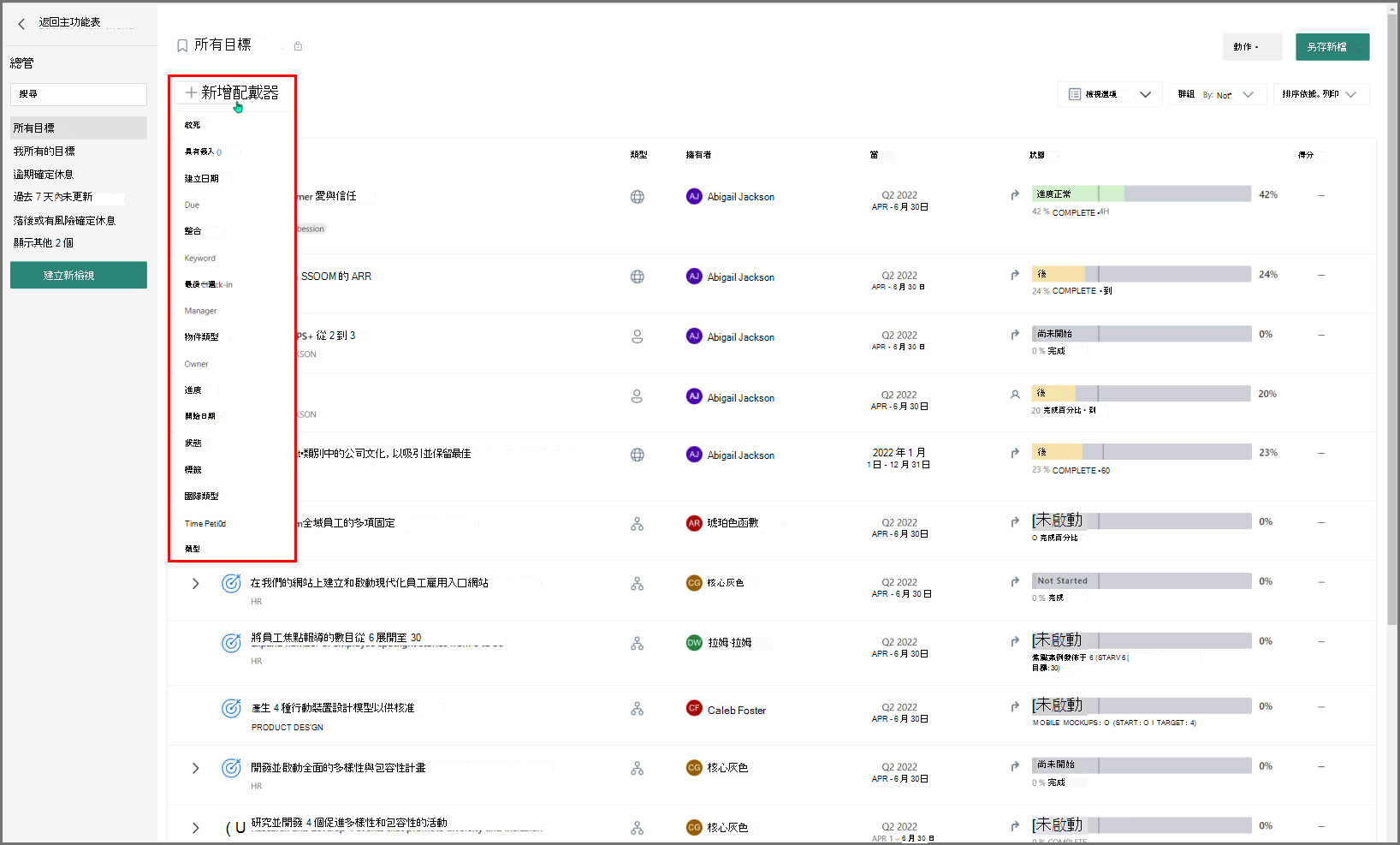
Task: Click check-in arrow icon in 42% row
Action: [1015, 195]
